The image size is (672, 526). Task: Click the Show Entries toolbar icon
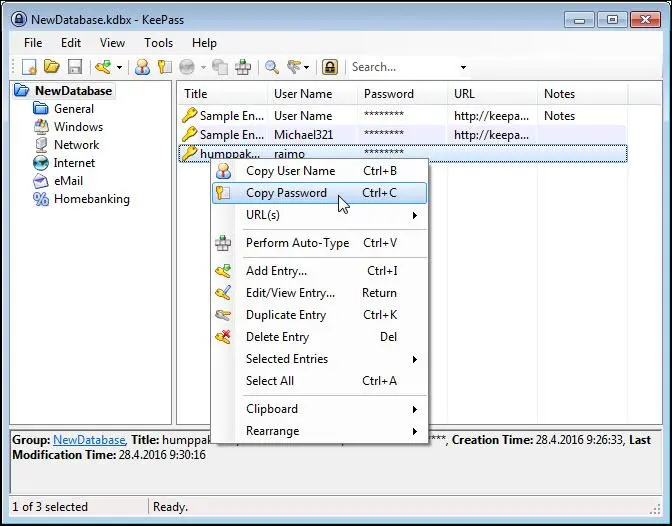point(294,67)
